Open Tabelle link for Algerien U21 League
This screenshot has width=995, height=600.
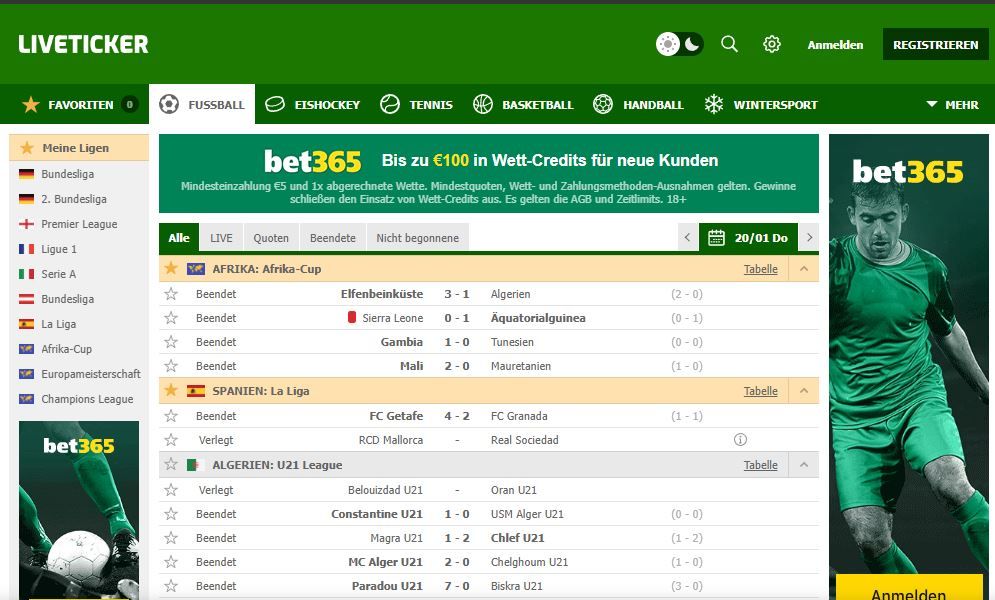coord(760,465)
